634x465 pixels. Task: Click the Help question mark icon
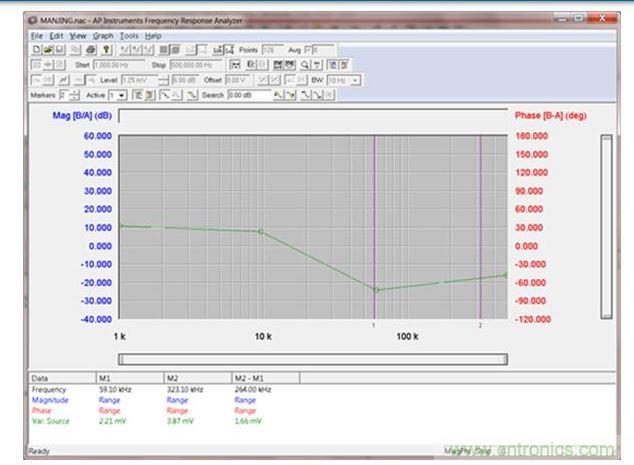[107, 49]
